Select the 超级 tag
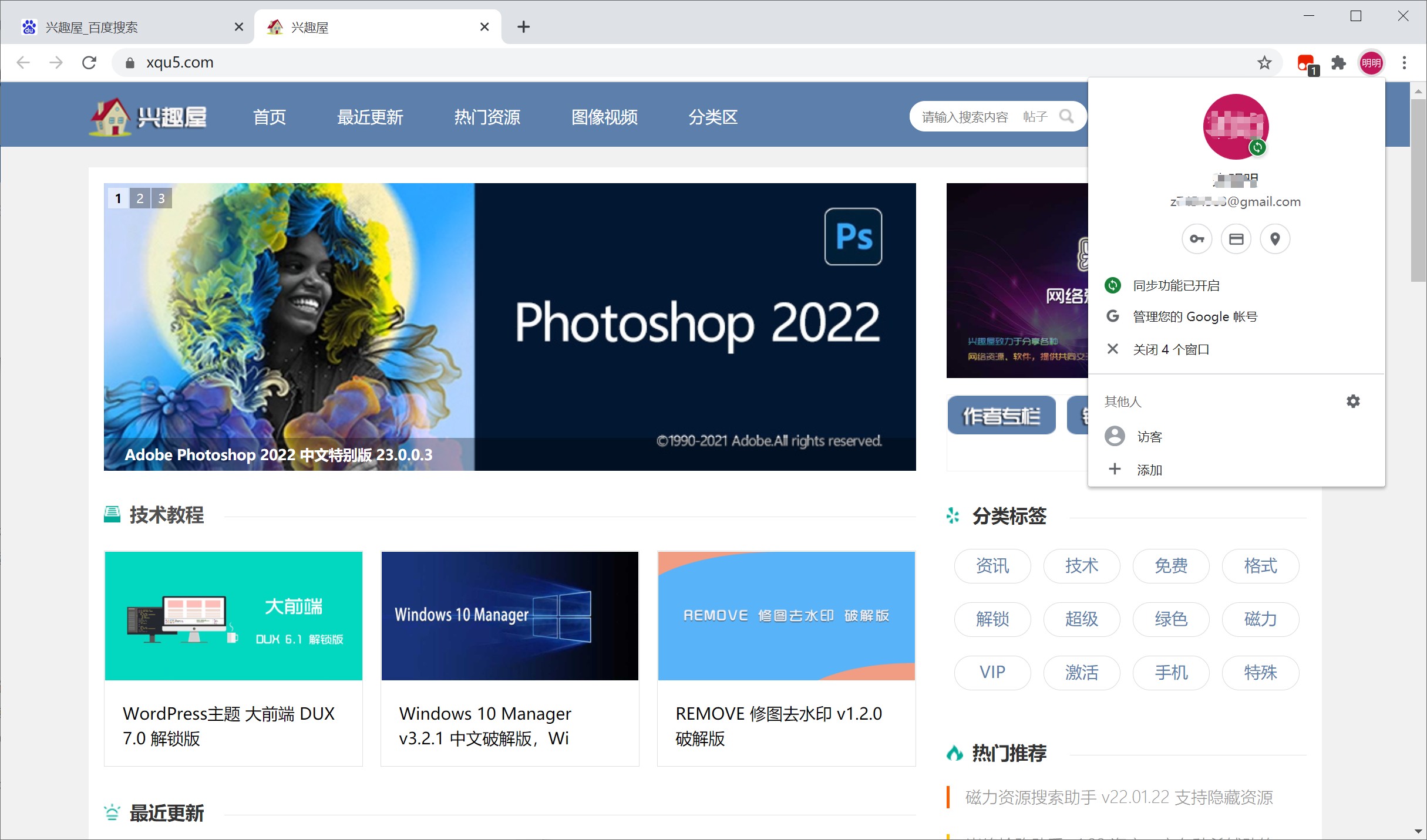 1082,619
